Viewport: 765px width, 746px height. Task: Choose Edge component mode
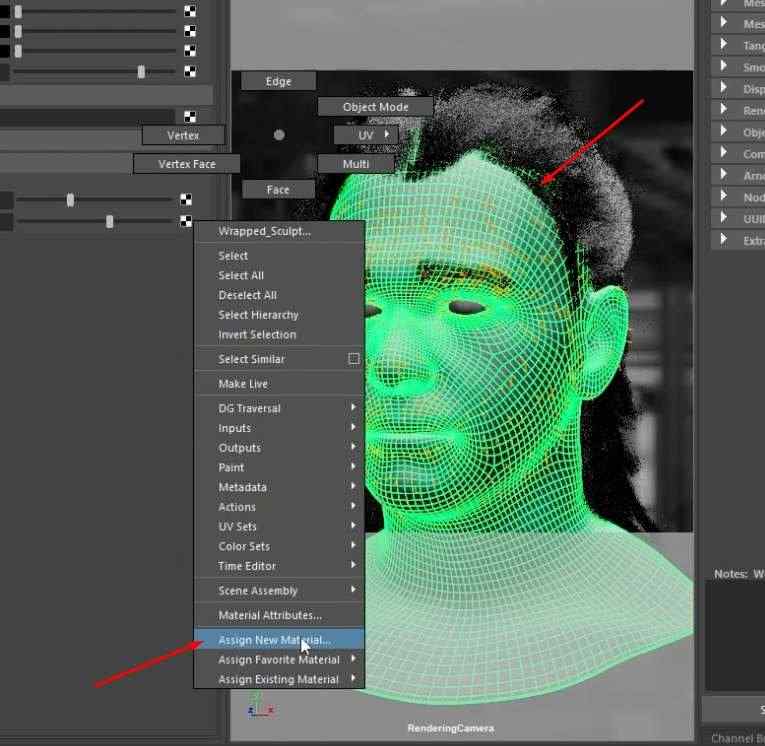click(x=278, y=81)
